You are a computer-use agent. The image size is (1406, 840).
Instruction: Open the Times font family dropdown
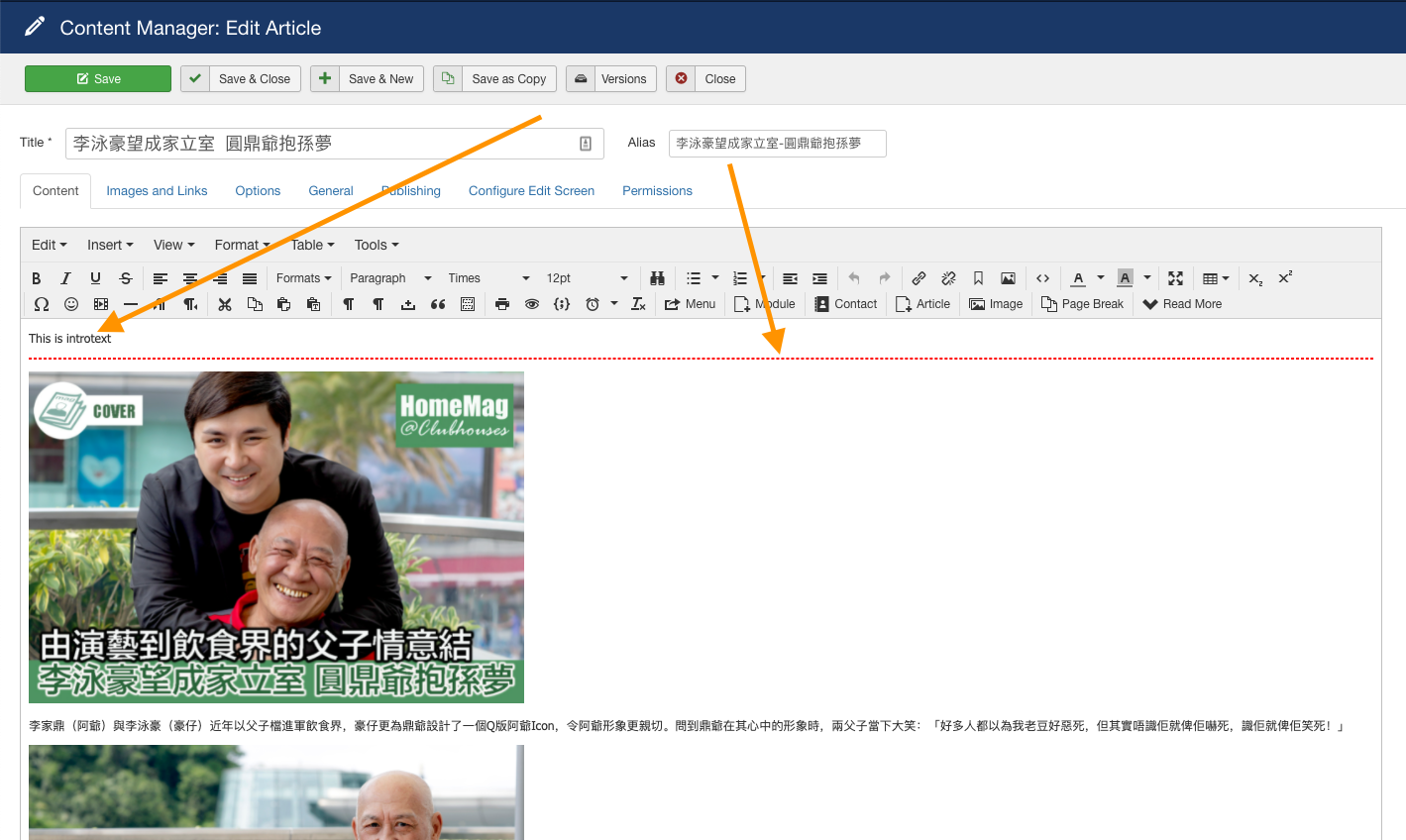pos(488,278)
